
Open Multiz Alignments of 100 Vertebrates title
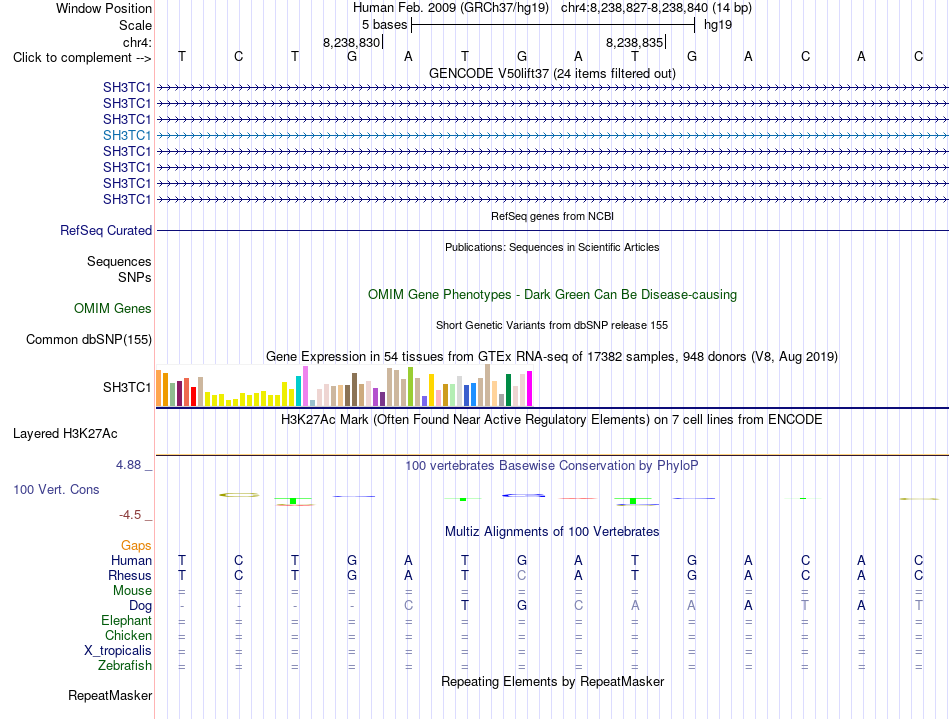coord(552,531)
